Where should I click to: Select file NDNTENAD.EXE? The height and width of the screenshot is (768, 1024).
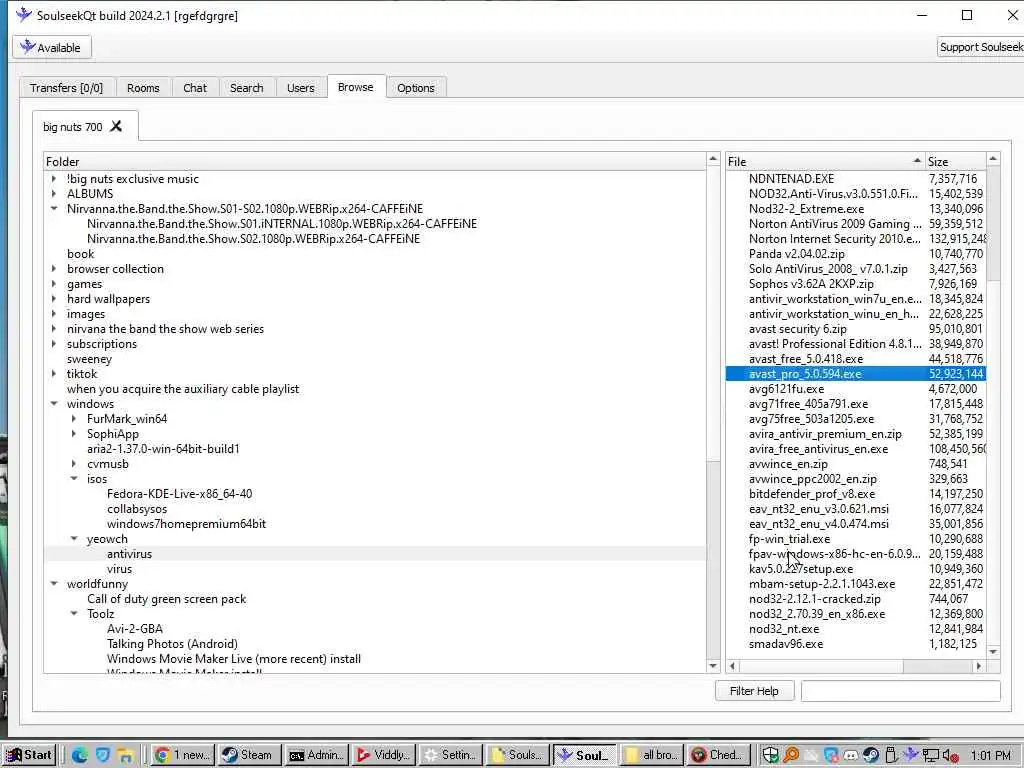792,178
